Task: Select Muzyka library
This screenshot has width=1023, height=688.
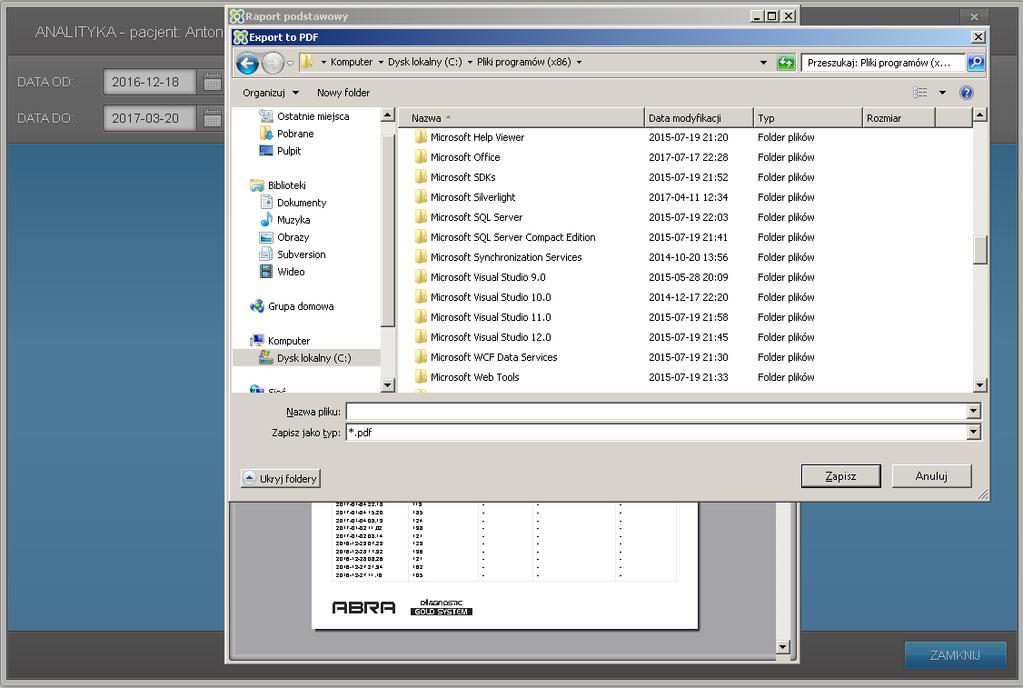Action: (x=293, y=220)
